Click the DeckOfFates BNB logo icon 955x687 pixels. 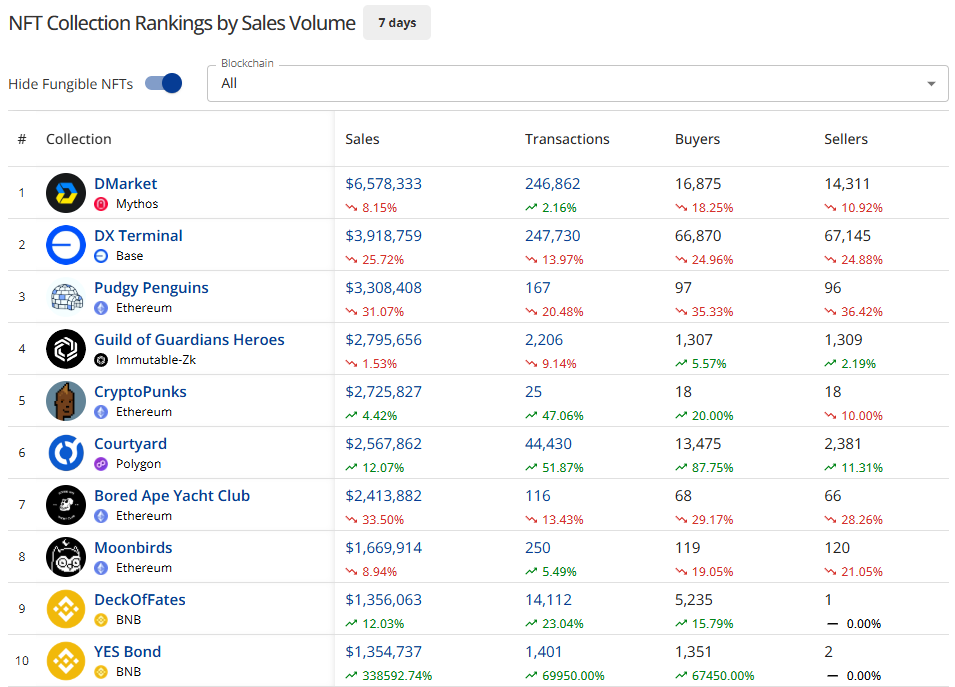[x=66, y=609]
